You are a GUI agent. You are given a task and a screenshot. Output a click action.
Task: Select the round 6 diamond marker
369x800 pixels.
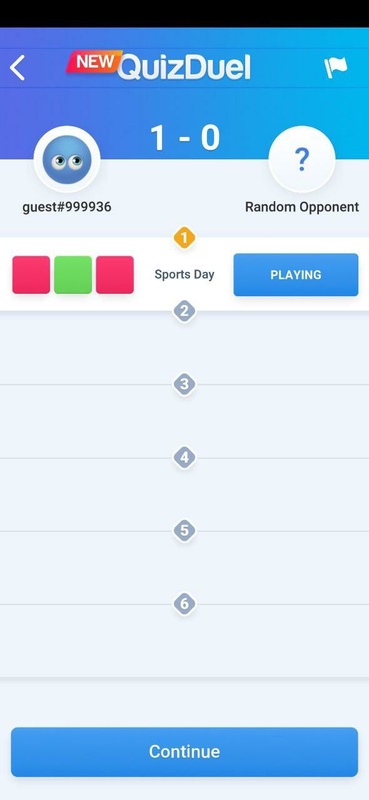click(184, 604)
